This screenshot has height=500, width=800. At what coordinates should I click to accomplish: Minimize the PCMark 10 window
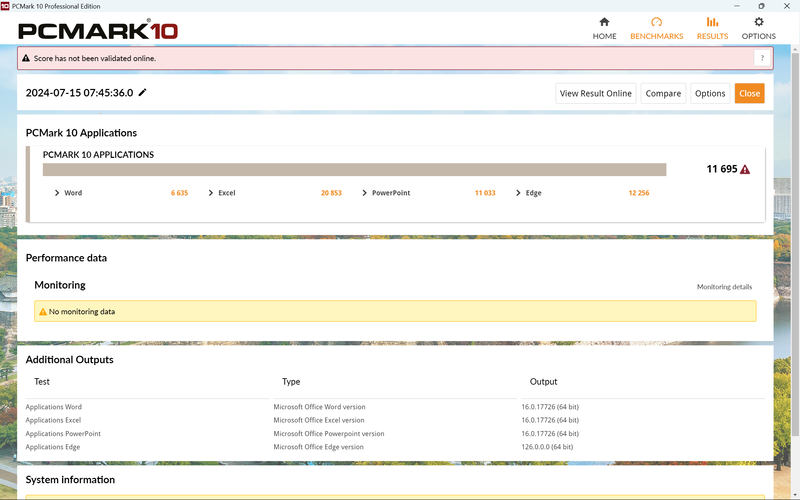tap(737, 6)
